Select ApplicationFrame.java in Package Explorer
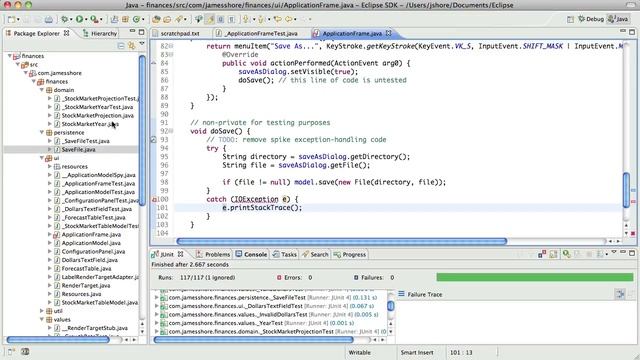640x360 pixels. [x=91, y=234]
